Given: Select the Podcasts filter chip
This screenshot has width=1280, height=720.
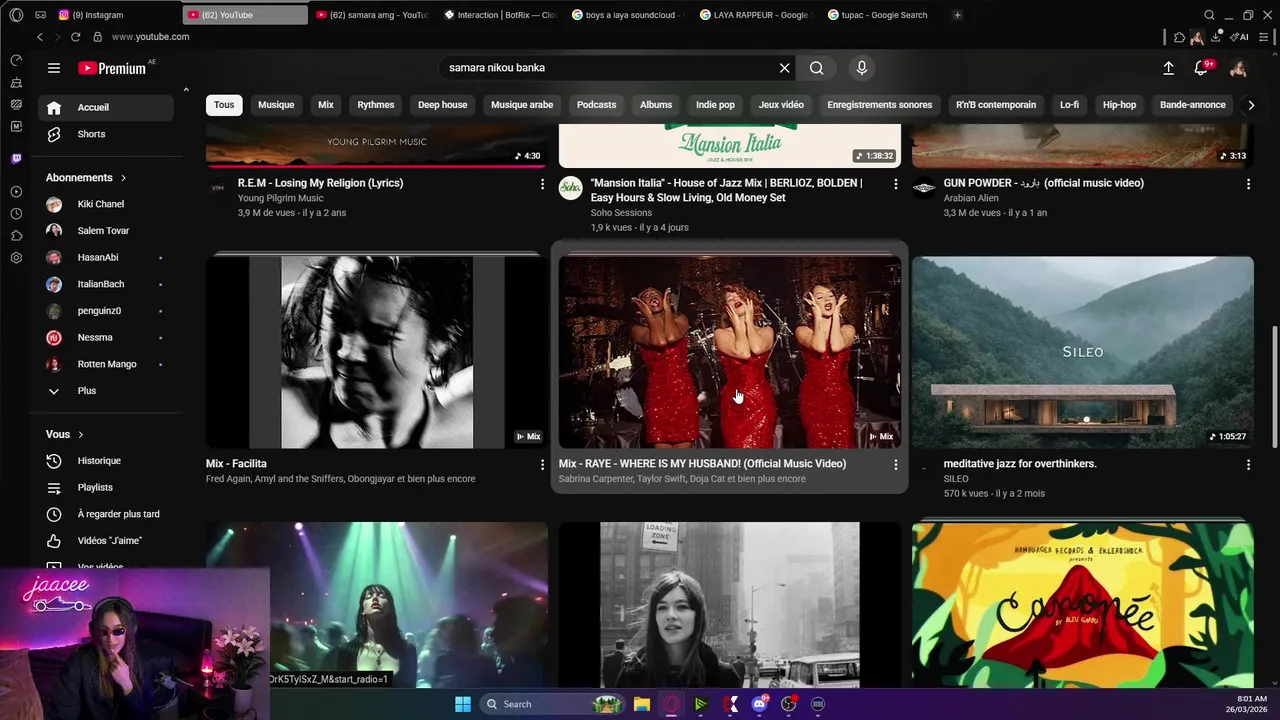Looking at the screenshot, I should 596,105.
